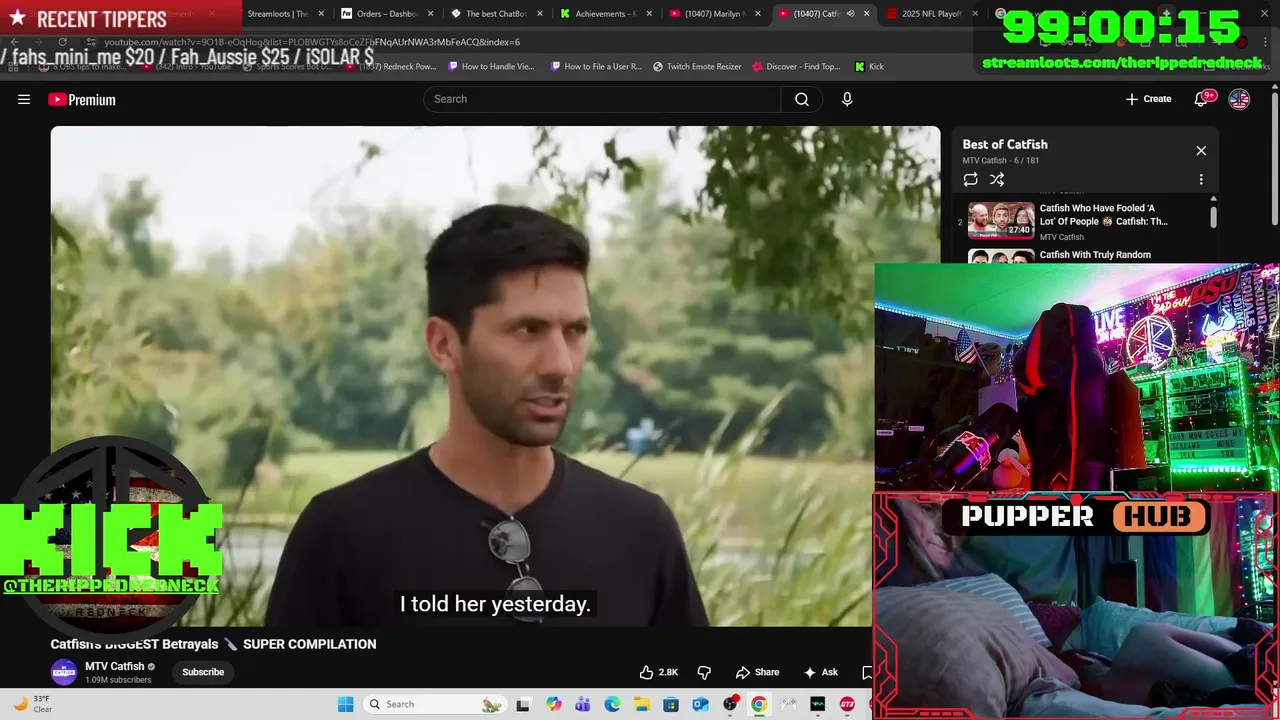Switch to the Achievements Kick tab
The image size is (1280, 720).
pos(603,14)
